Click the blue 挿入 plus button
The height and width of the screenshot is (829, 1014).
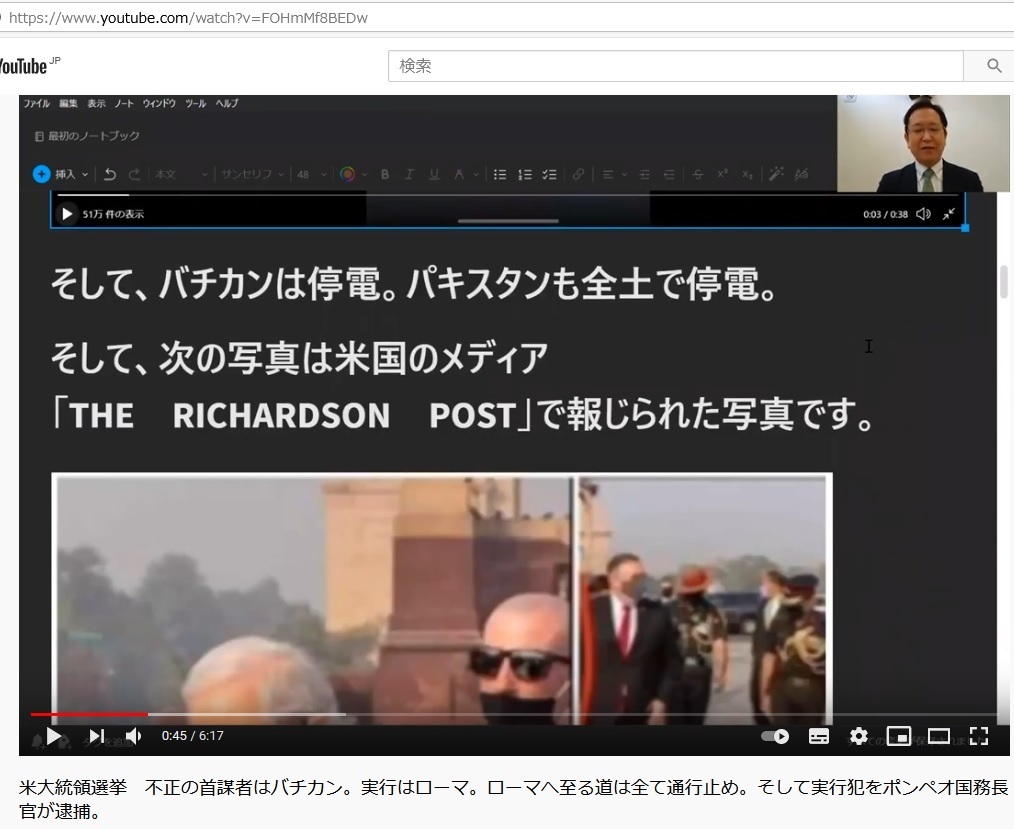tap(41, 174)
